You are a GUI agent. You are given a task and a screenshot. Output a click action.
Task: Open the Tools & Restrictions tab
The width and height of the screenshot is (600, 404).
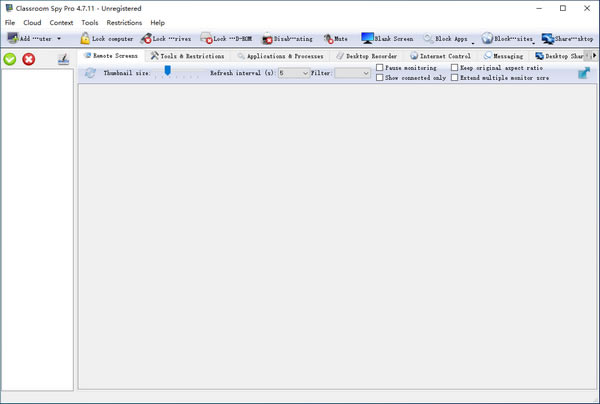[x=187, y=56]
